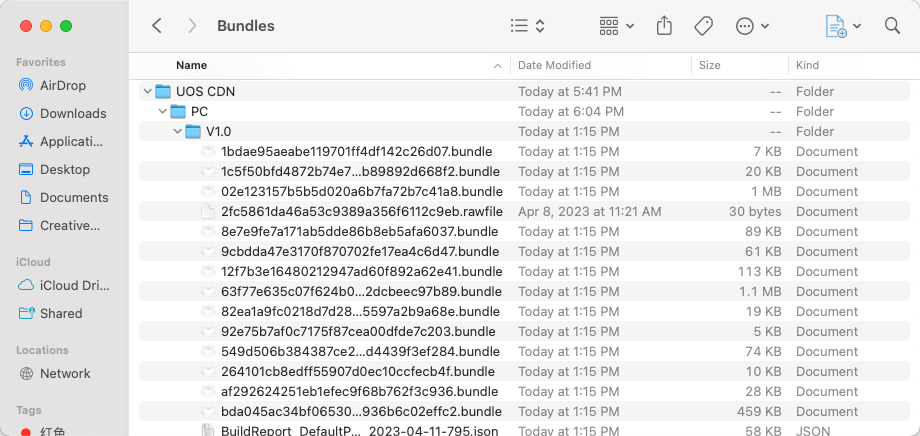Image resolution: width=920 pixels, height=436 pixels.
Task: Click the Share icon in toolbar
Action: point(664,26)
